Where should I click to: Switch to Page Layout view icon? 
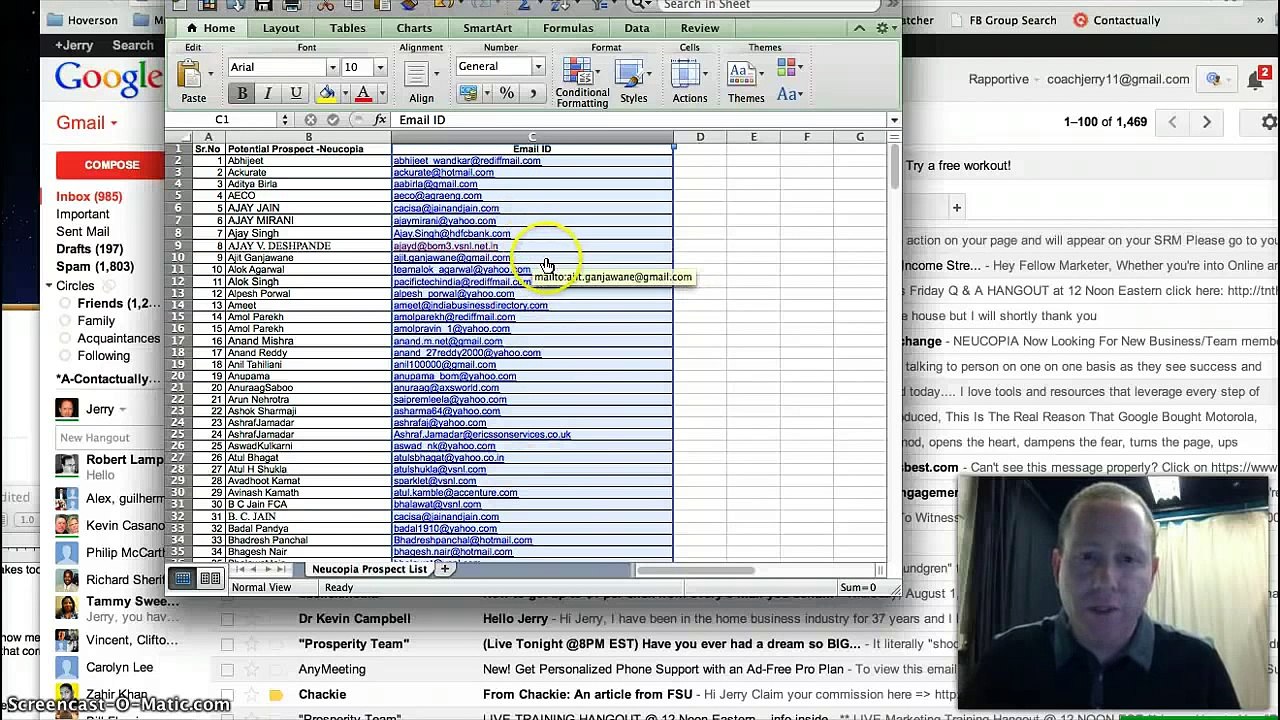coord(210,578)
